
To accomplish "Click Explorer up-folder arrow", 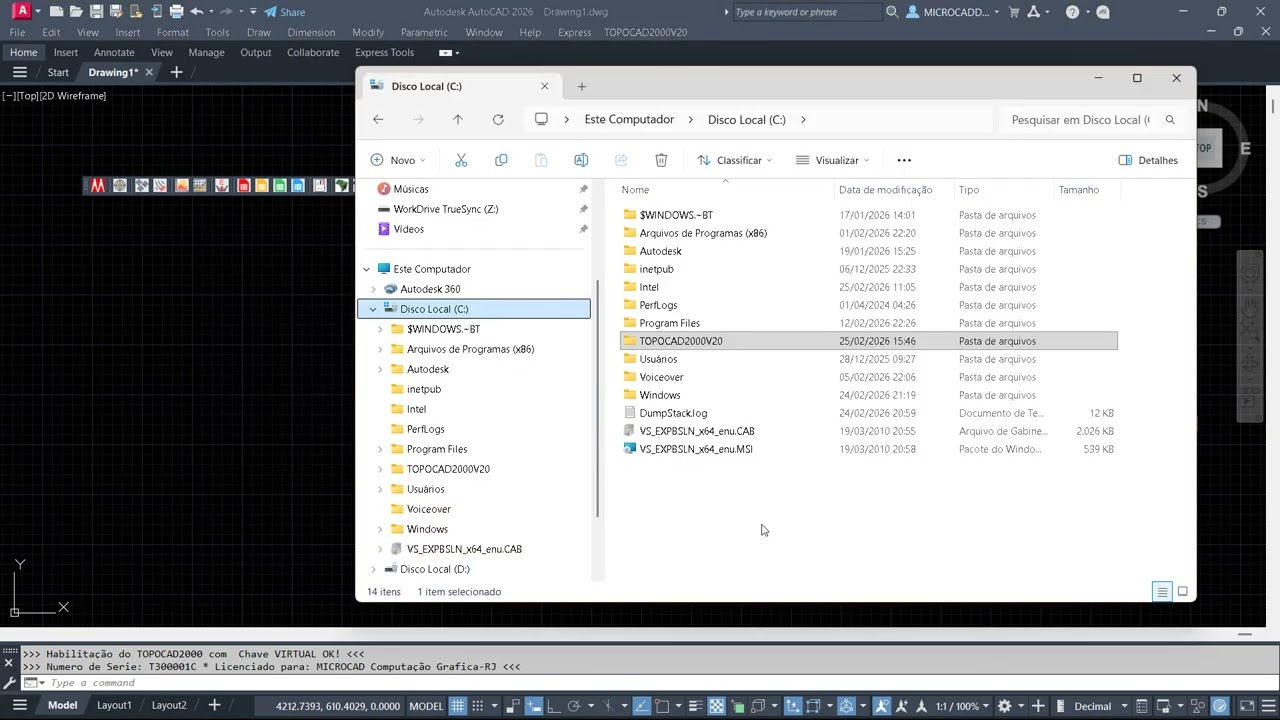I will (x=458, y=119).
